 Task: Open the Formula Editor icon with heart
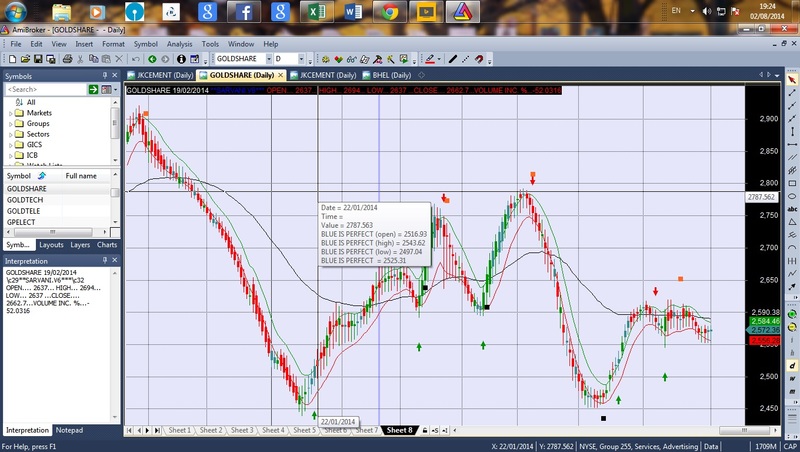[x=338, y=59]
